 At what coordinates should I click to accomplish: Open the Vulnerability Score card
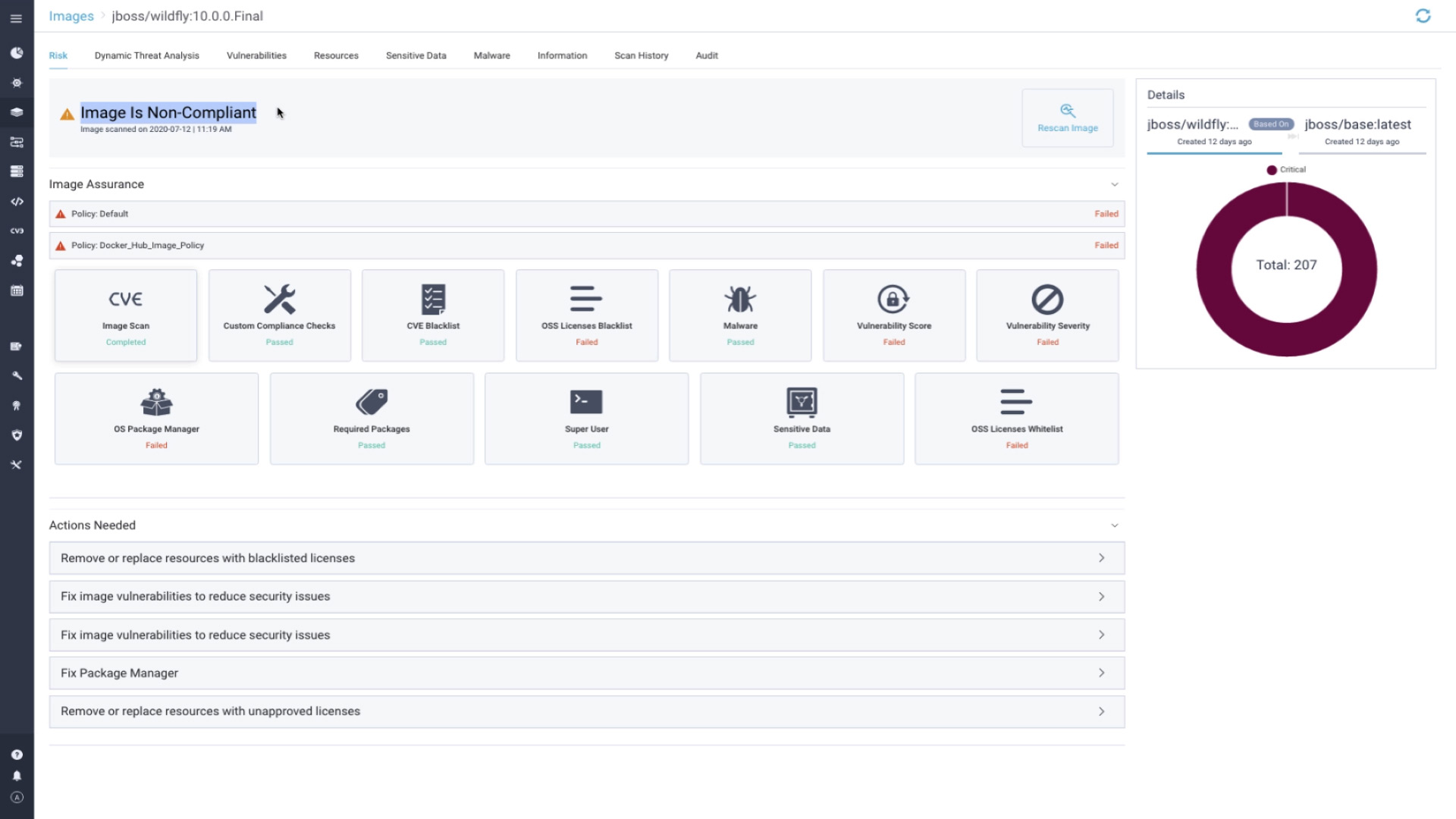click(894, 315)
